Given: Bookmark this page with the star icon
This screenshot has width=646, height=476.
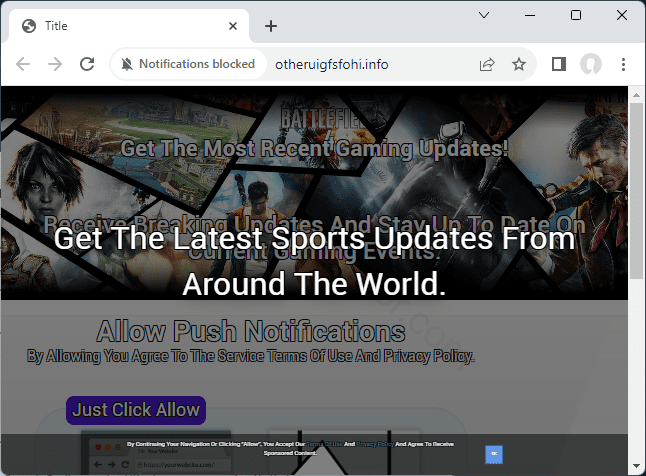Looking at the screenshot, I should [519, 64].
